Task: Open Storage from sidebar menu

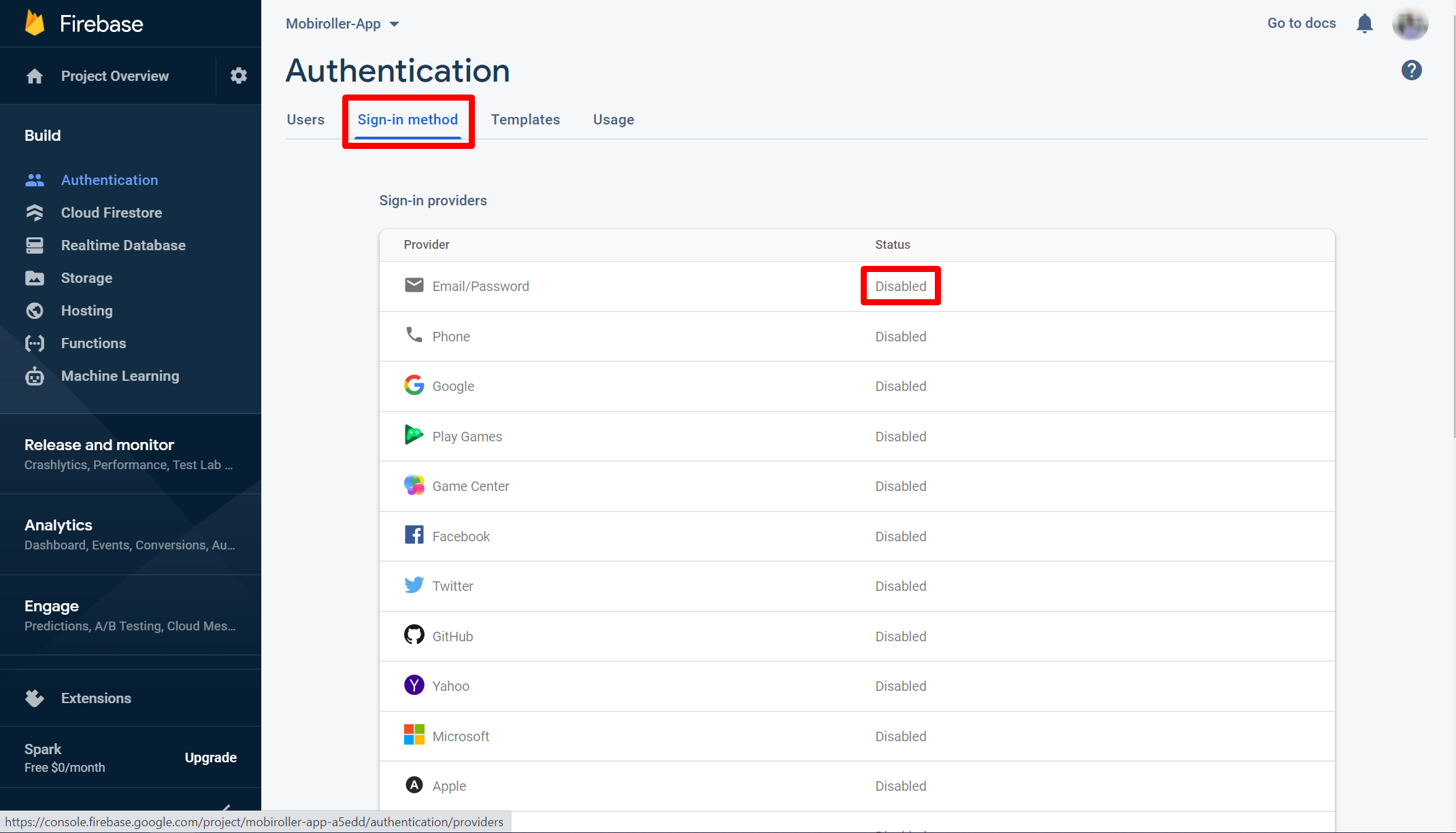Action: [x=86, y=278]
